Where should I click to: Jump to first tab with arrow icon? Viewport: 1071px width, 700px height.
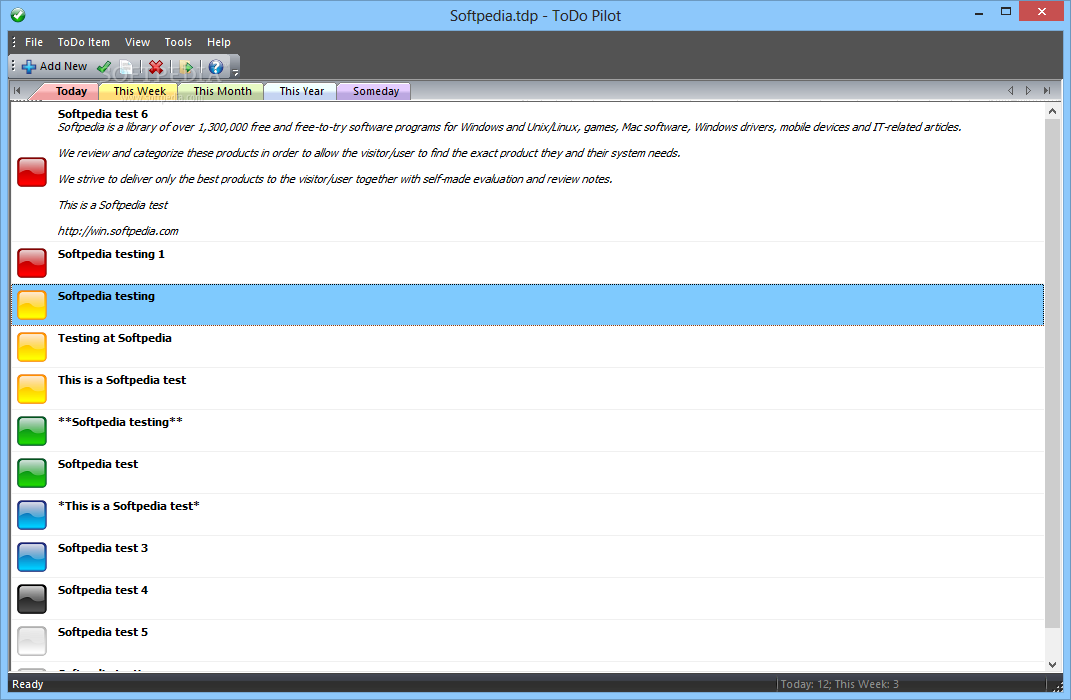pyautogui.click(x=17, y=90)
